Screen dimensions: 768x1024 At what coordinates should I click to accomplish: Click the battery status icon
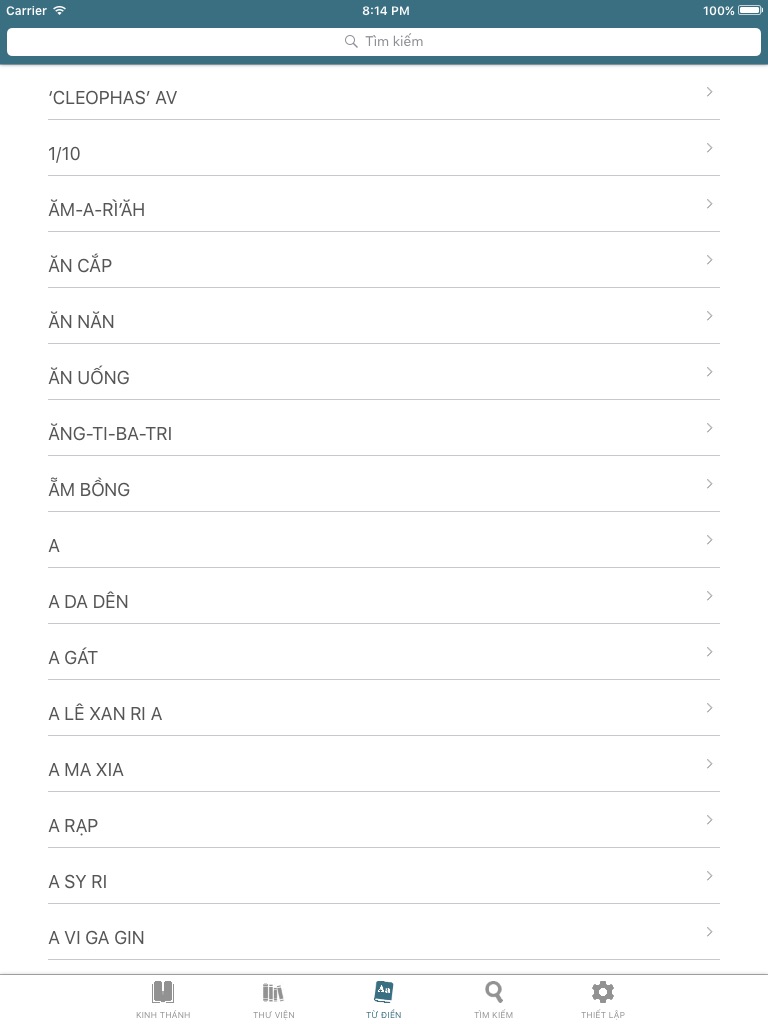tap(750, 10)
